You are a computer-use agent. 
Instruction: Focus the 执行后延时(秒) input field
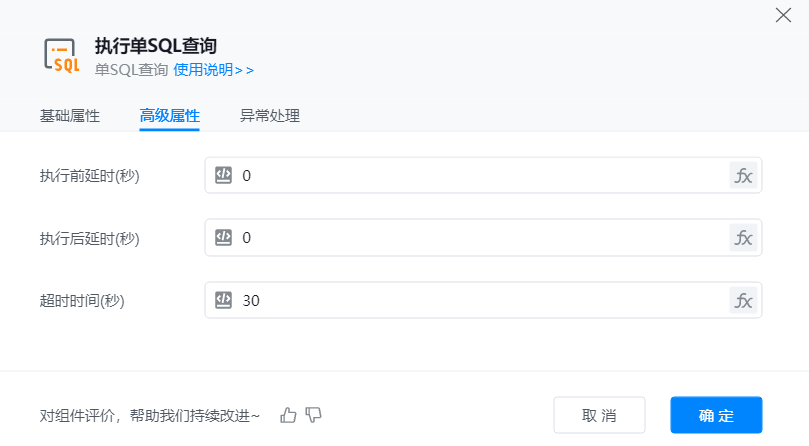480,238
